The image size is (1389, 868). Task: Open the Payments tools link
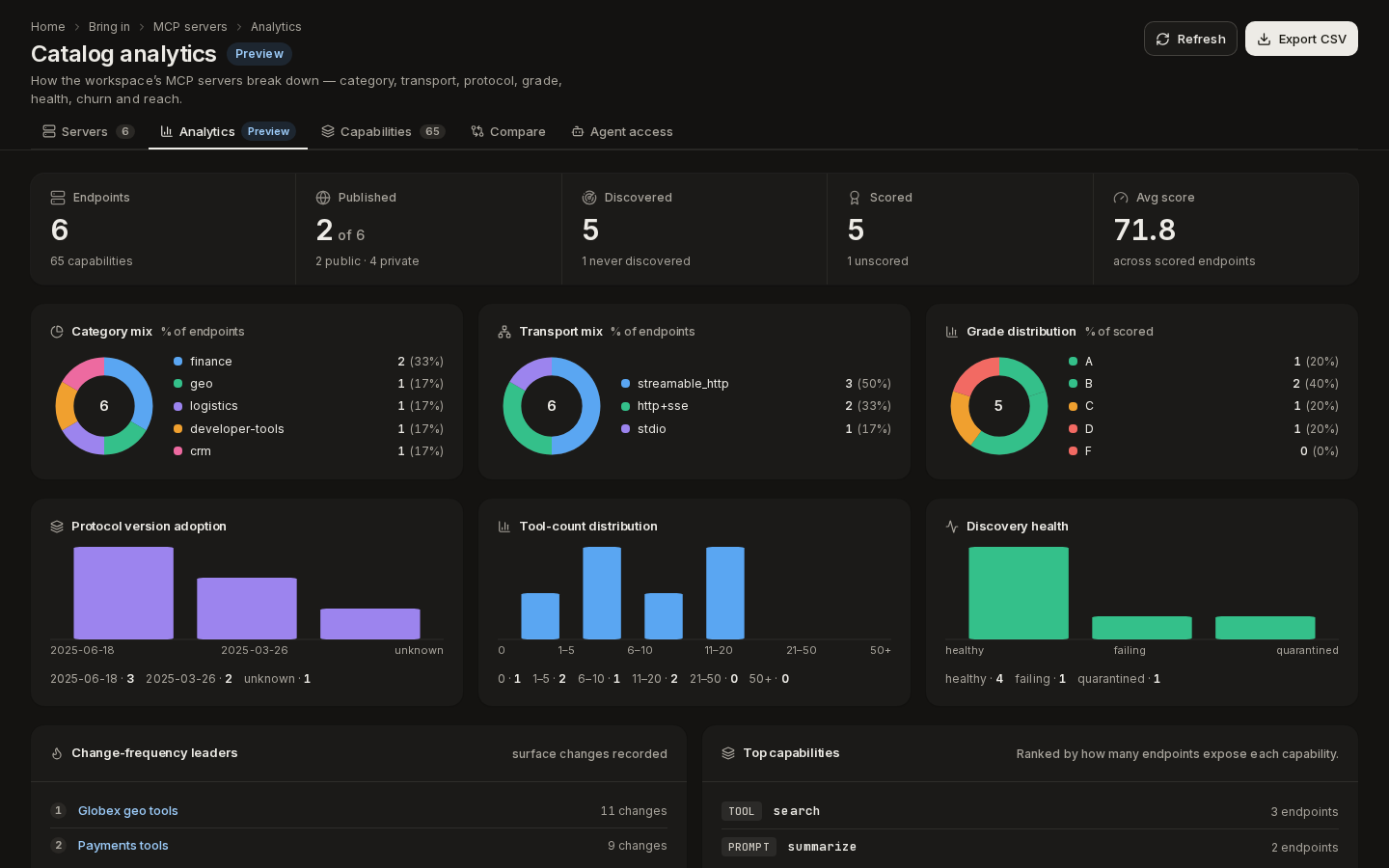(x=123, y=846)
